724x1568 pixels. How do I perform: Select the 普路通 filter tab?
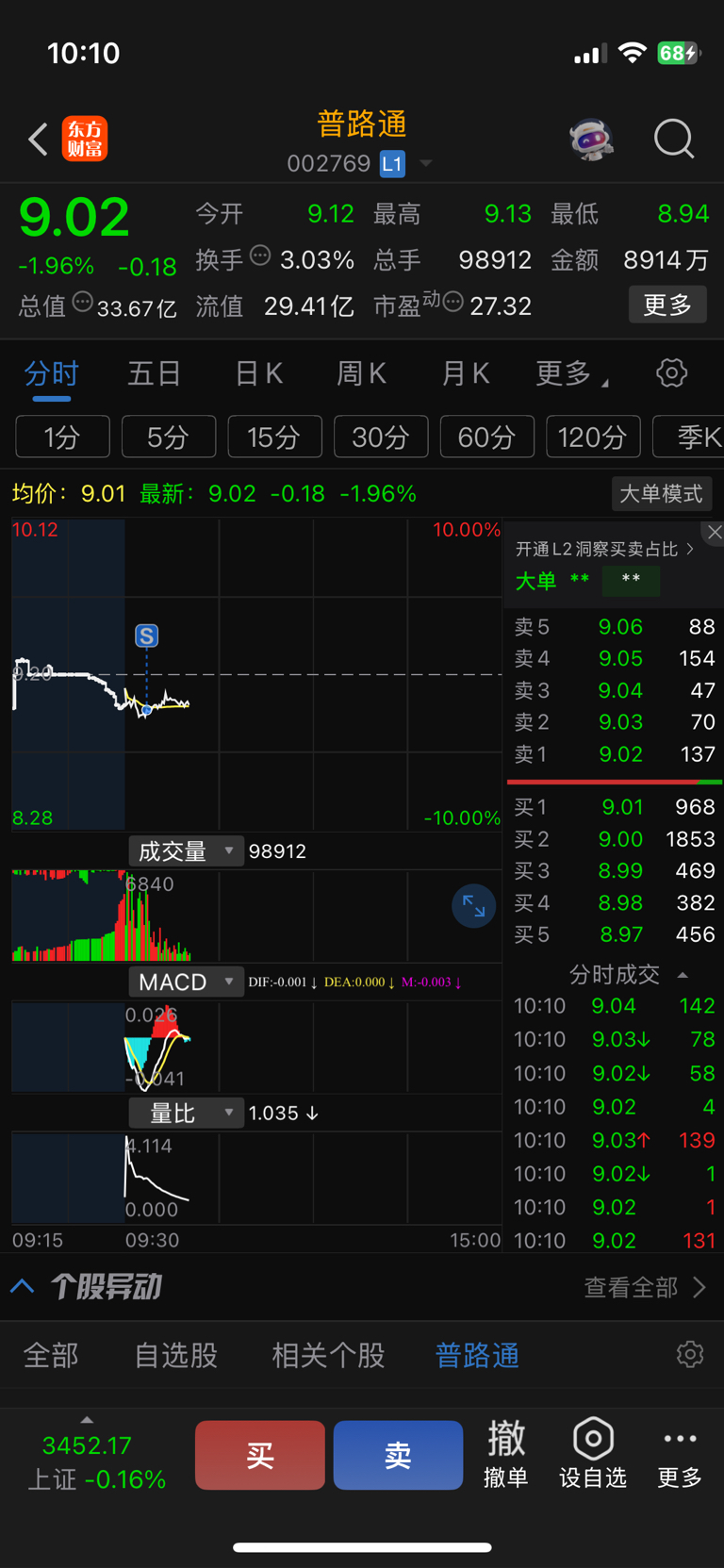tap(477, 1356)
